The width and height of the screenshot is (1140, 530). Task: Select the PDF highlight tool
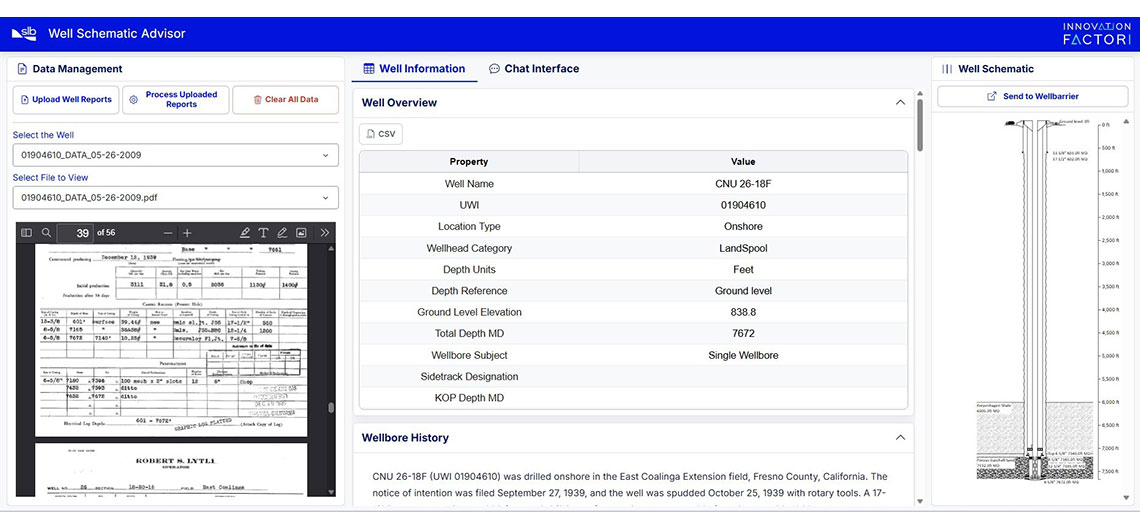pyautogui.click(x=244, y=233)
